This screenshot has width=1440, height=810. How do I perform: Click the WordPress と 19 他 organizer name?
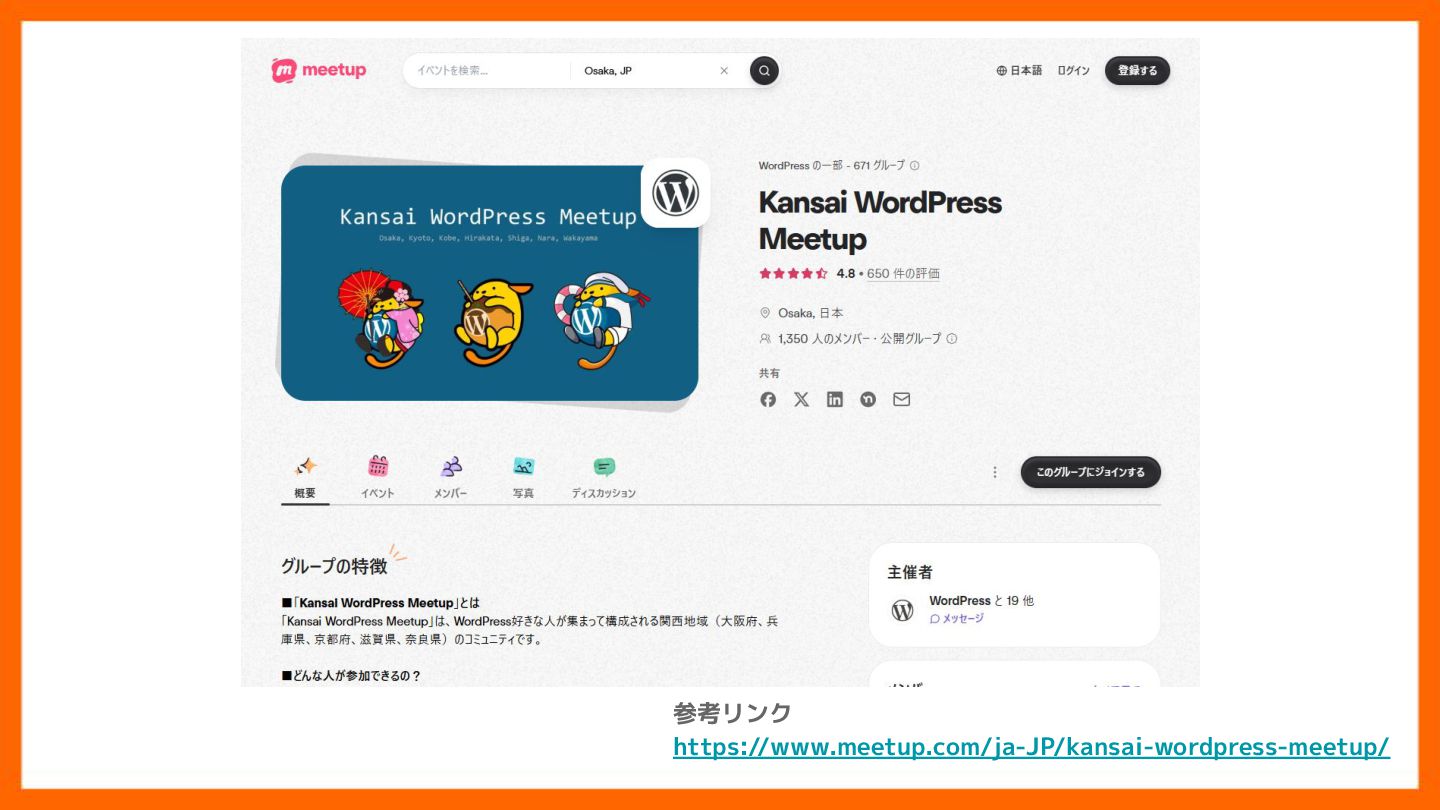tap(981, 601)
